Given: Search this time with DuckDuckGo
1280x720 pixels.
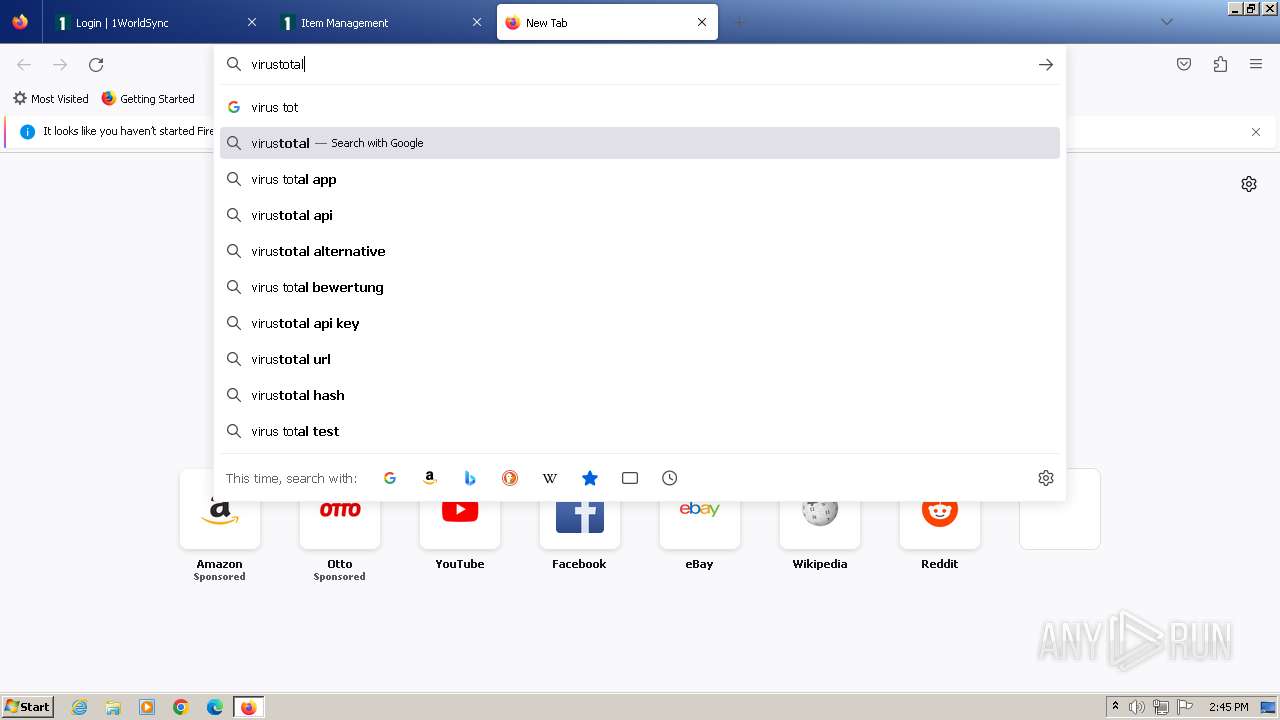Looking at the screenshot, I should pos(510,478).
